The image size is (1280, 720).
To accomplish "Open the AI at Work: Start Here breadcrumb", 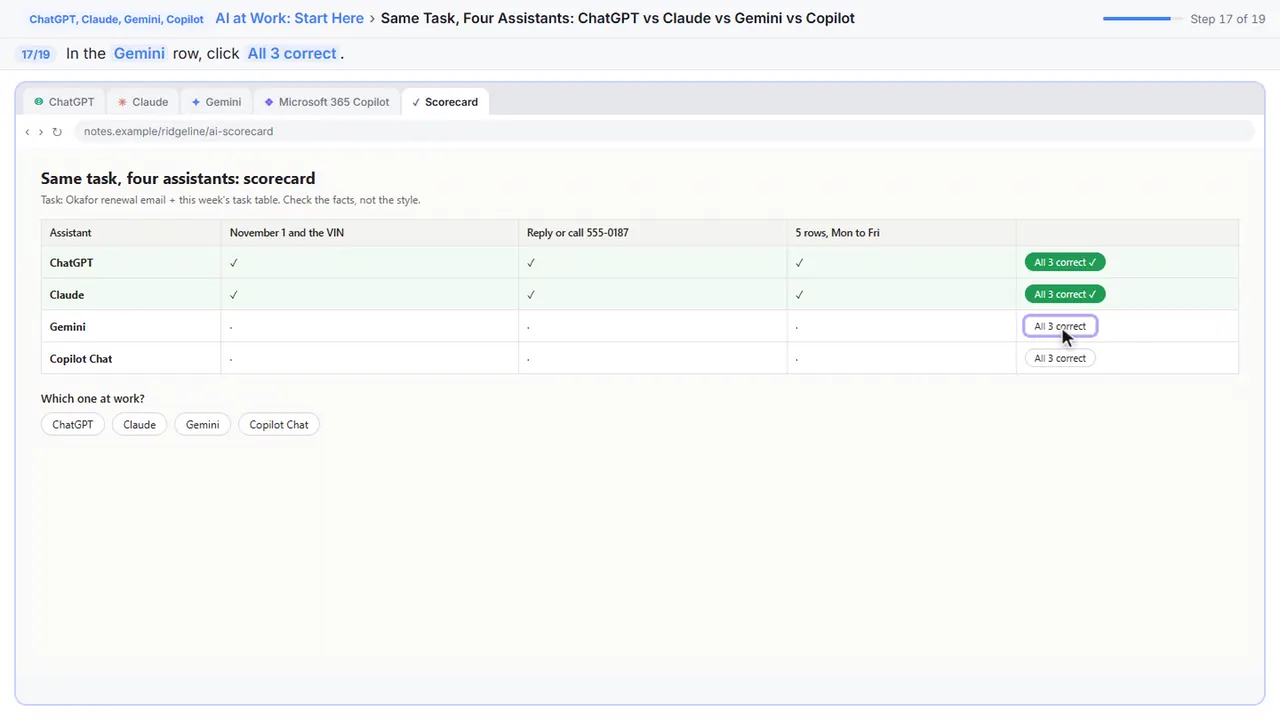I will [x=289, y=19].
